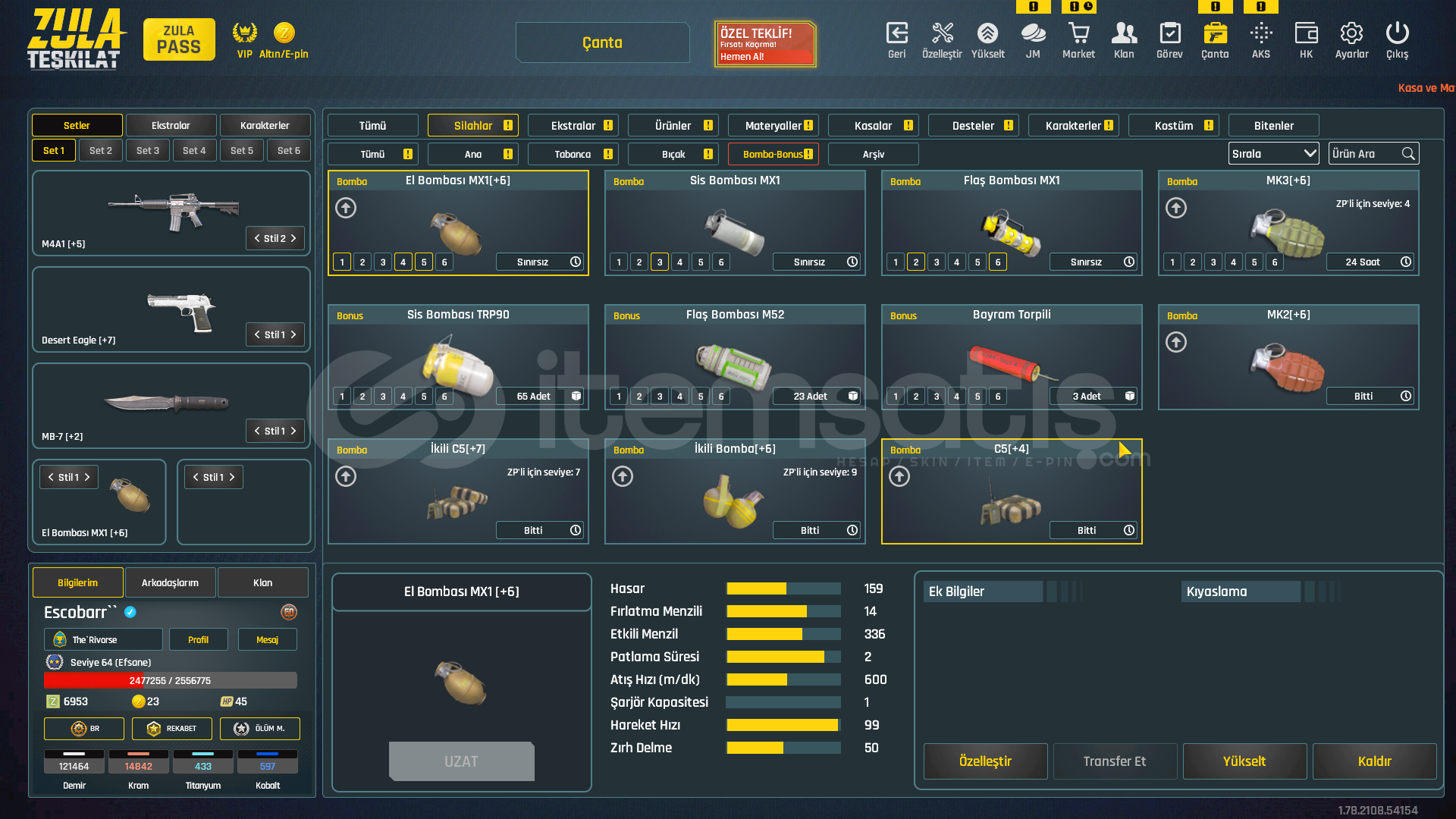The height and width of the screenshot is (819, 1456).
Task: Click the upgrade arrow on MK3[+6] card
Action: pyautogui.click(x=1176, y=208)
